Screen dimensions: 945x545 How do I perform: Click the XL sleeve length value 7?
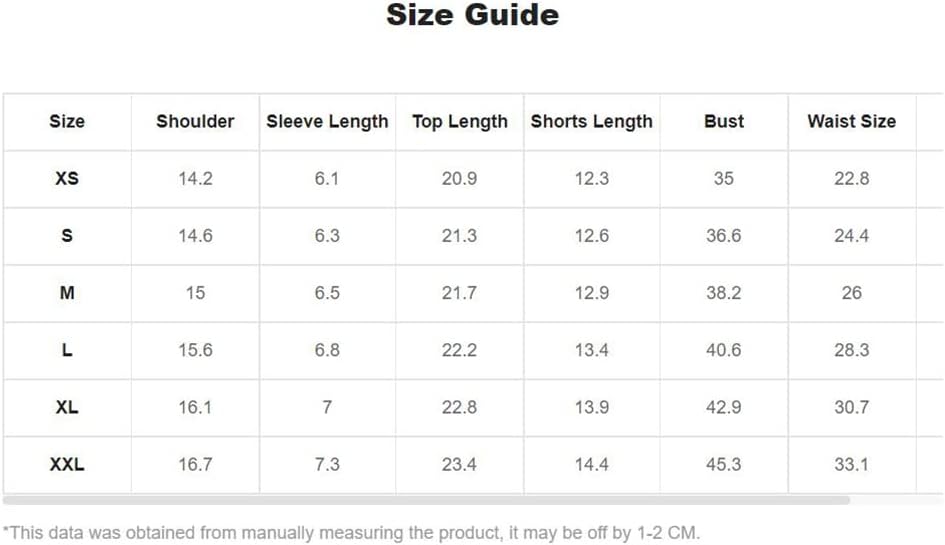pyautogui.click(x=327, y=407)
